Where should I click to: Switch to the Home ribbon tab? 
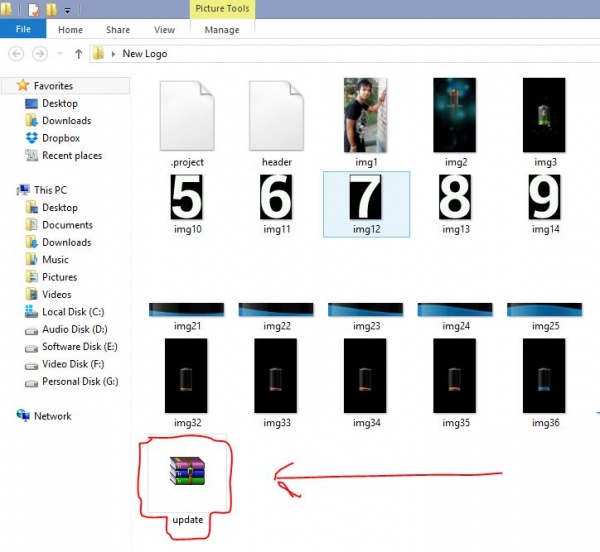70,30
